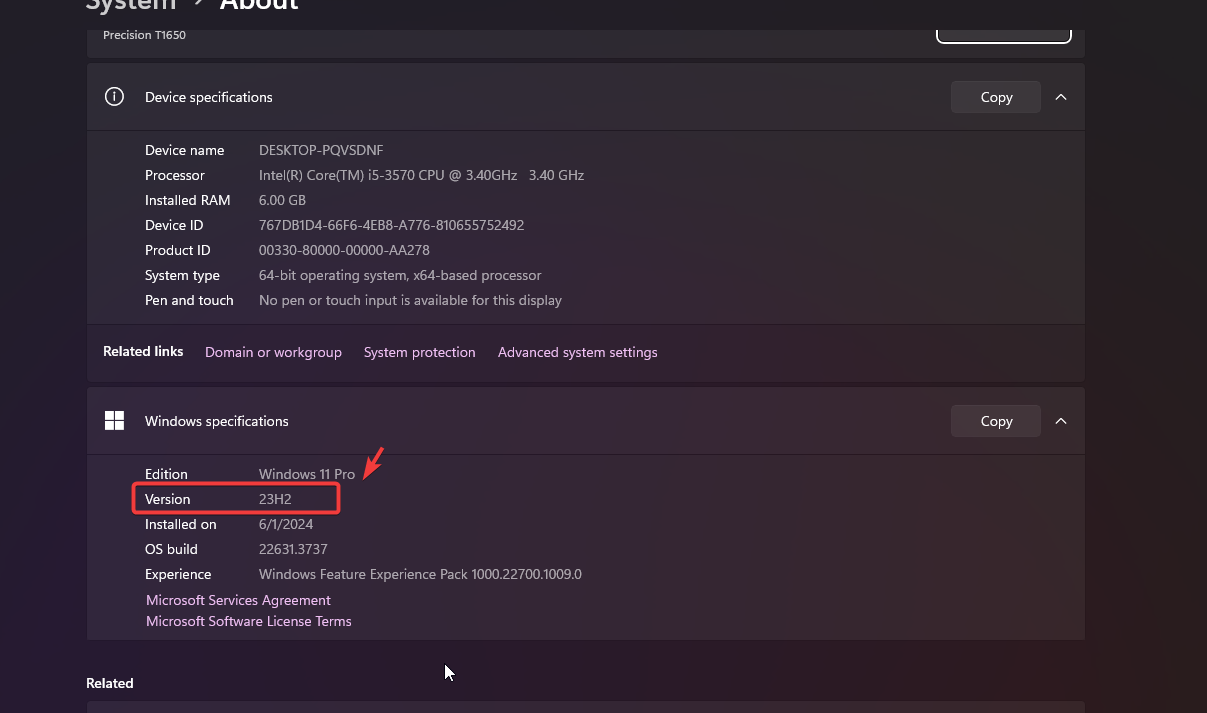
Task: Select the Edition value Windows 11 Pro
Action: (x=307, y=474)
